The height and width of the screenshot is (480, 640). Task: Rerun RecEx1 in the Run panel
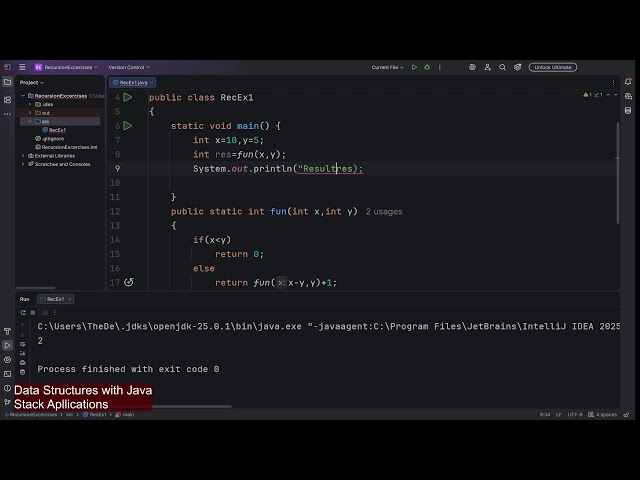[x=23, y=313]
